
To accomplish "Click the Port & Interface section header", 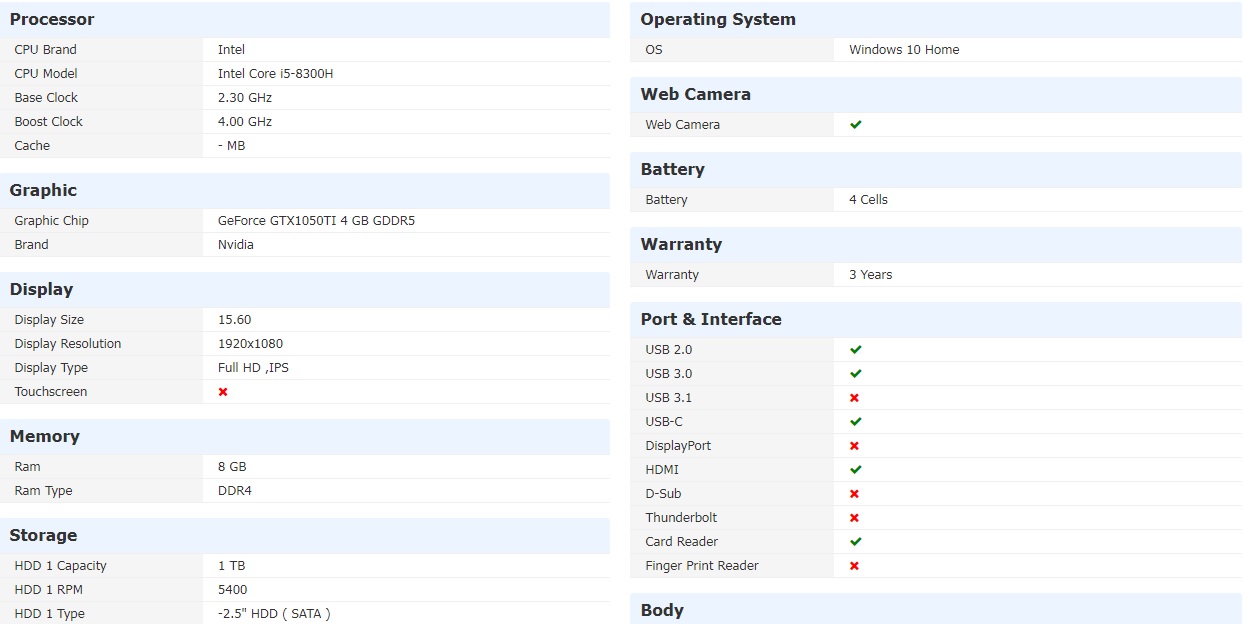I will pyautogui.click(x=711, y=320).
